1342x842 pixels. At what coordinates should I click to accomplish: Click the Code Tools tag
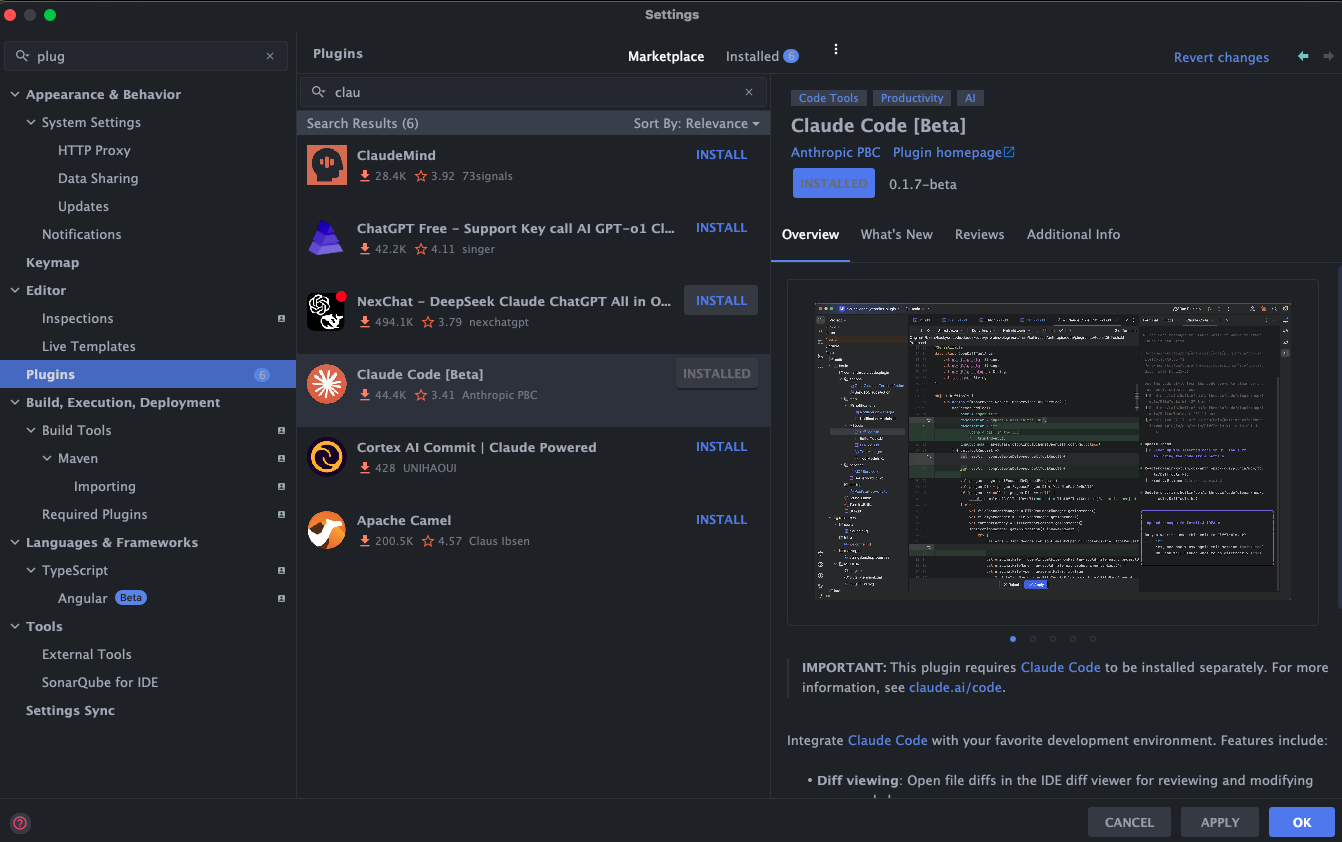[x=828, y=98]
